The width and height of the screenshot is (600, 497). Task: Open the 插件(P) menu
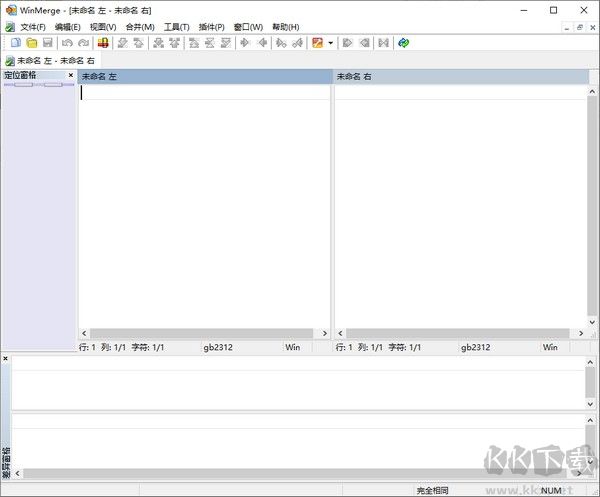(x=212, y=27)
